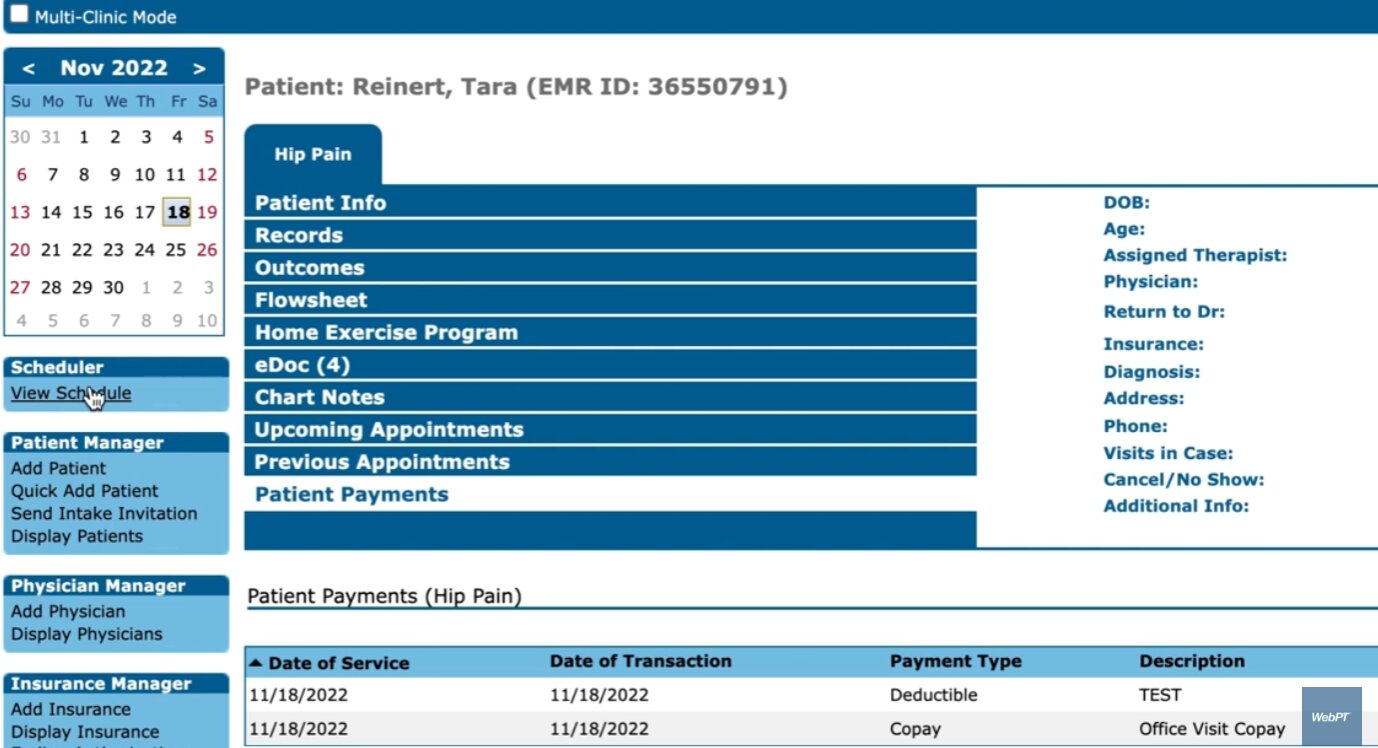Expand the Records section
1378x748 pixels.
click(298, 236)
